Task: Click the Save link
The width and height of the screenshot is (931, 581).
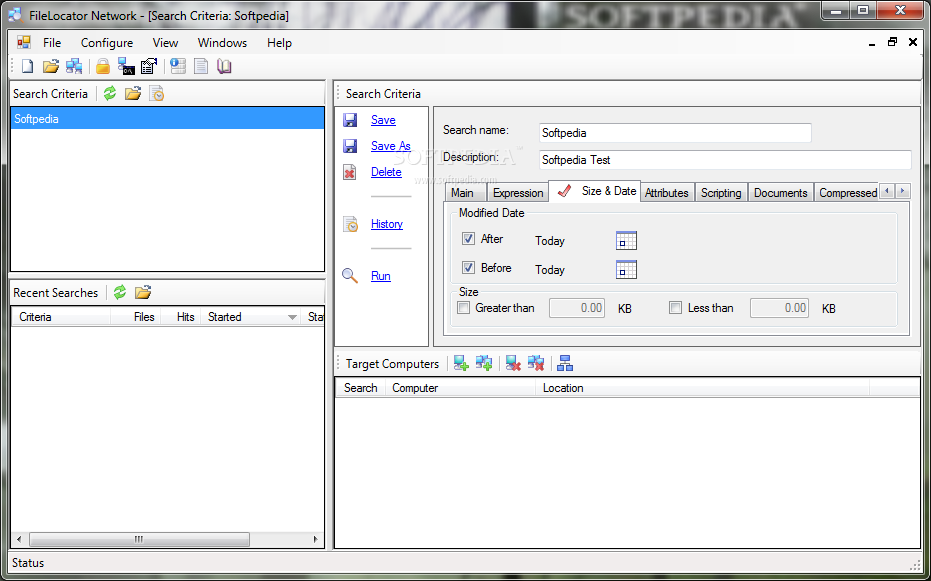Action: 383,120
